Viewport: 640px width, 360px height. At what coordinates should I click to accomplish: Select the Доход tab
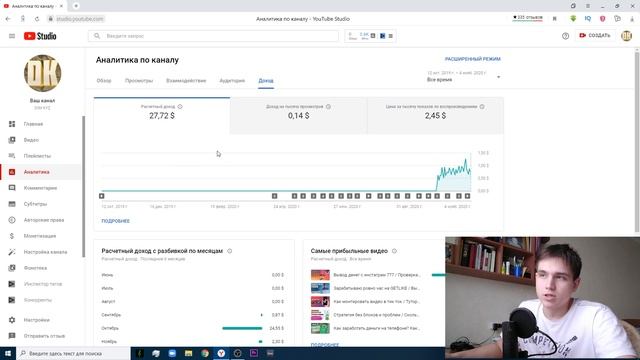point(266,80)
